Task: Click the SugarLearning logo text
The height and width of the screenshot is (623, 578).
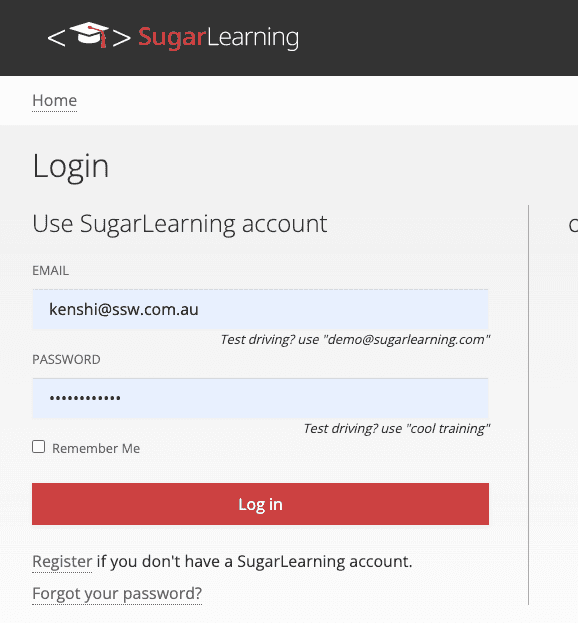Action: pos(218,38)
